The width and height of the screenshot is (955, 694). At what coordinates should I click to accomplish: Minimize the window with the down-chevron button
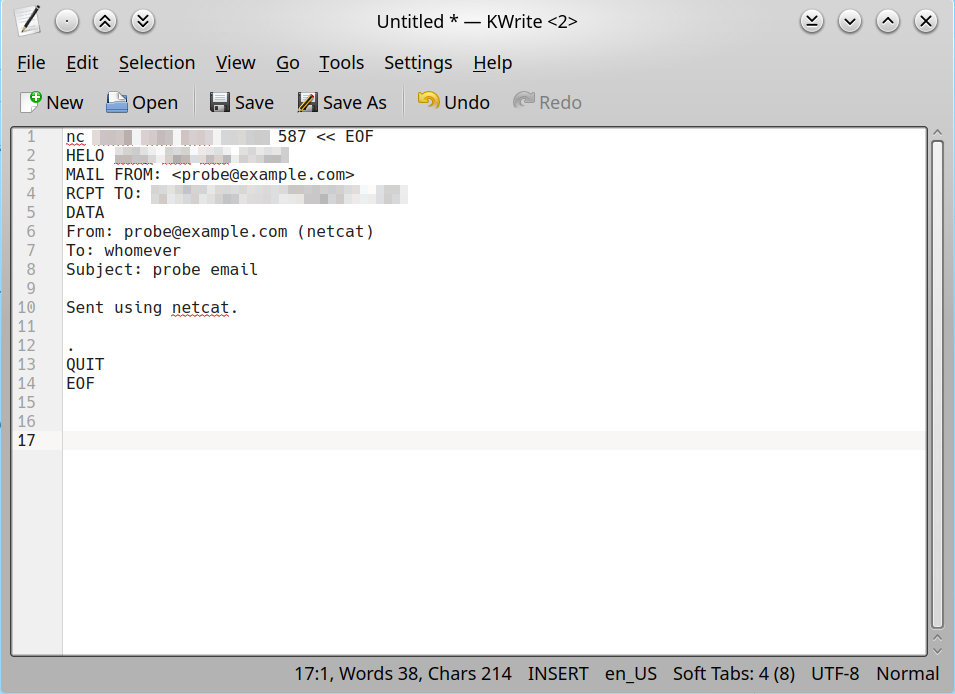pyautogui.click(x=850, y=21)
